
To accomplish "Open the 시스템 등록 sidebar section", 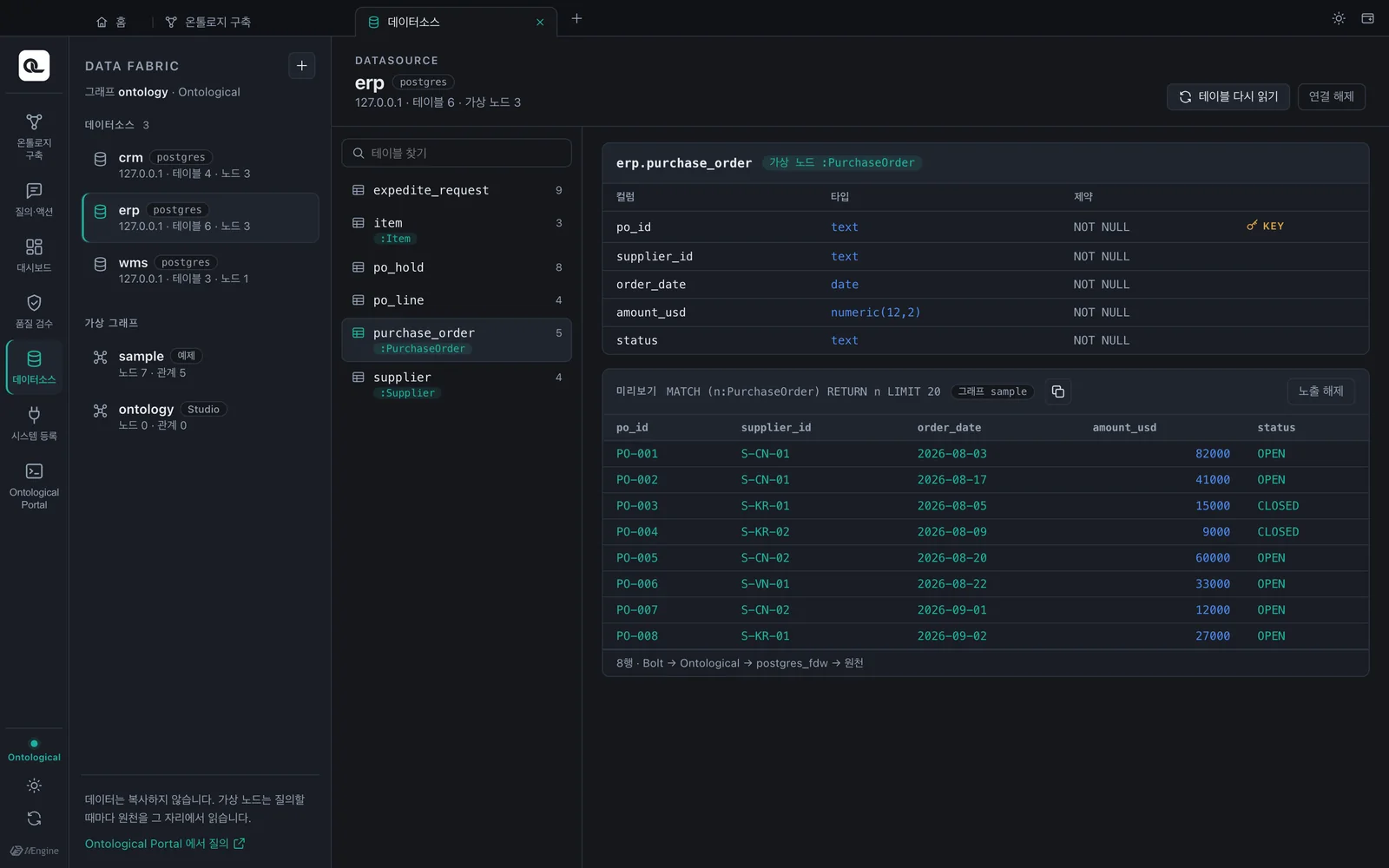I will 34,424.
